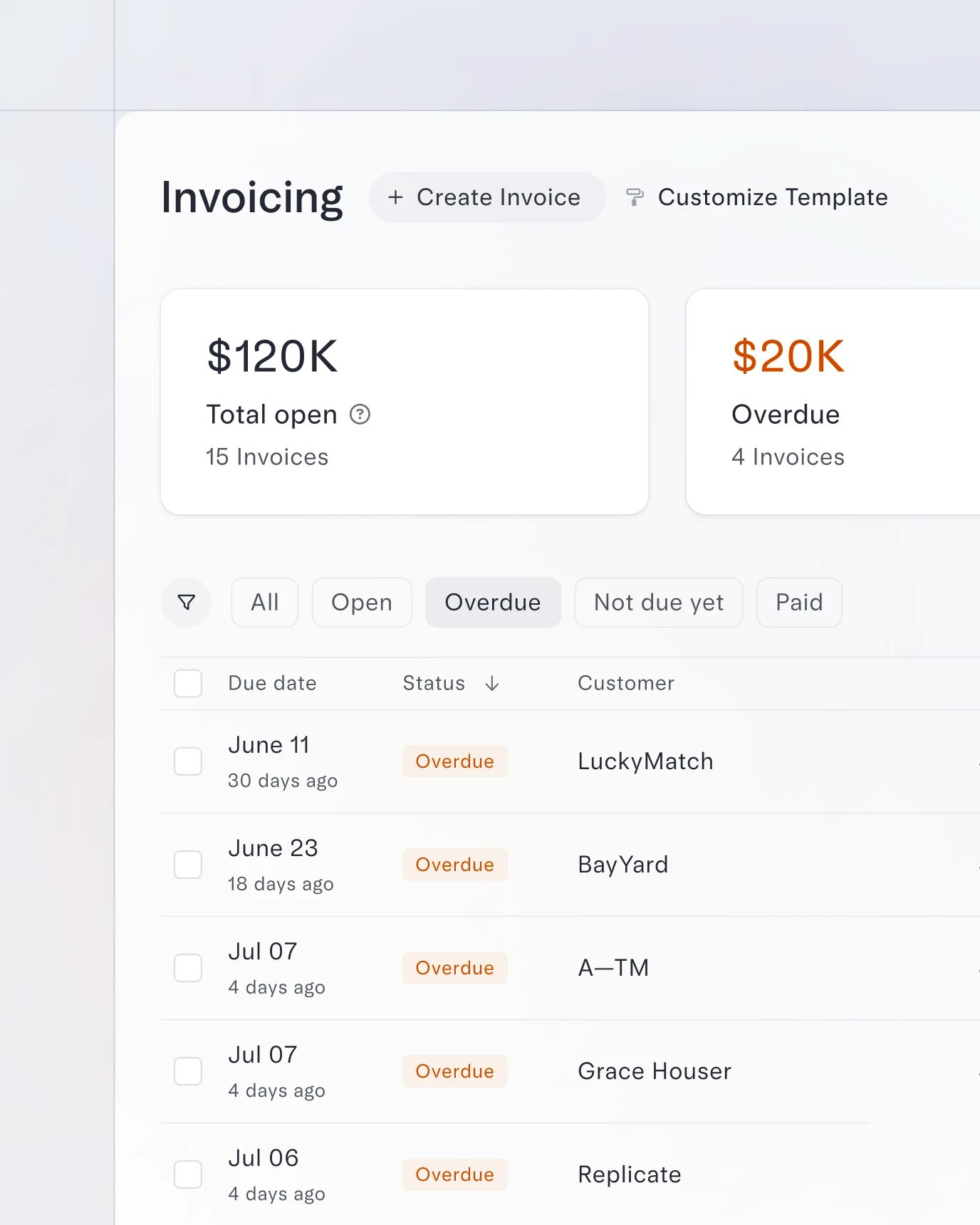The width and height of the screenshot is (980, 1225).
Task: Click the Overdue badge on Replicate row
Action: click(454, 1174)
